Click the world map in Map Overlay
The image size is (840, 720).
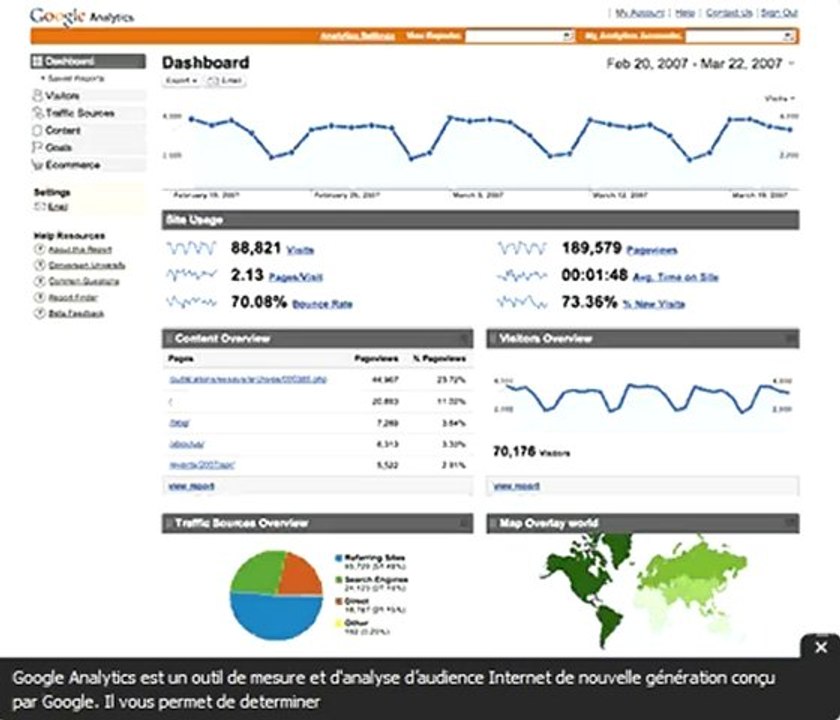pyautogui.click(x=643, y=589)
